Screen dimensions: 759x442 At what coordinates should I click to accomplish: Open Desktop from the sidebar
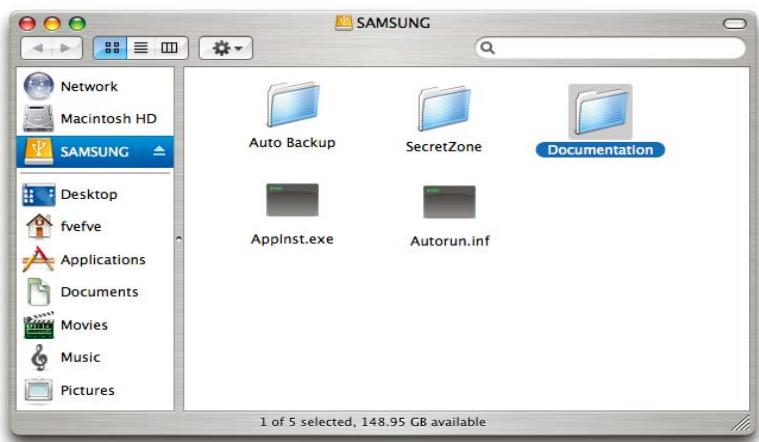click(95, 194)
